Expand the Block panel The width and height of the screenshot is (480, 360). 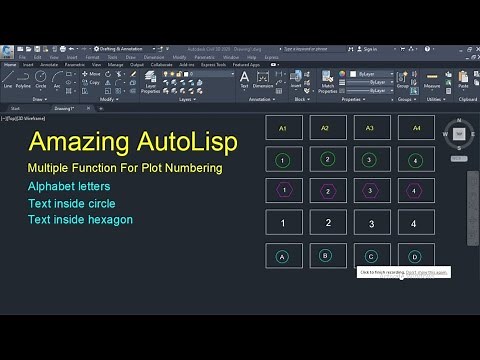tap(302, 99)
